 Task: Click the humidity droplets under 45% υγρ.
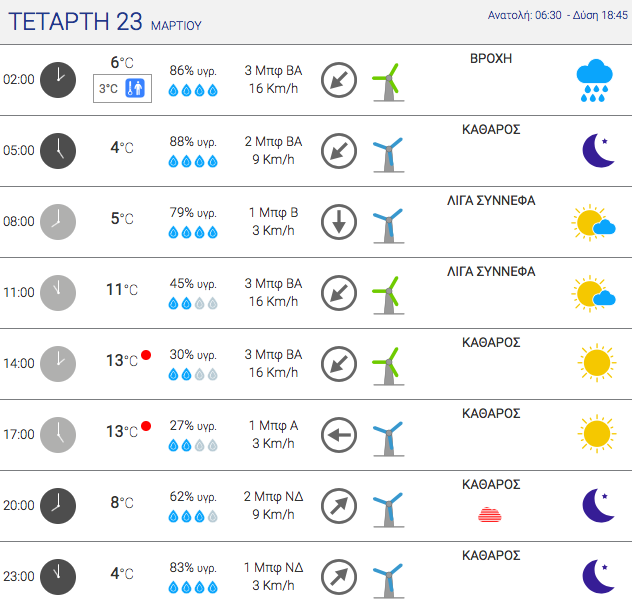point(193,303)
